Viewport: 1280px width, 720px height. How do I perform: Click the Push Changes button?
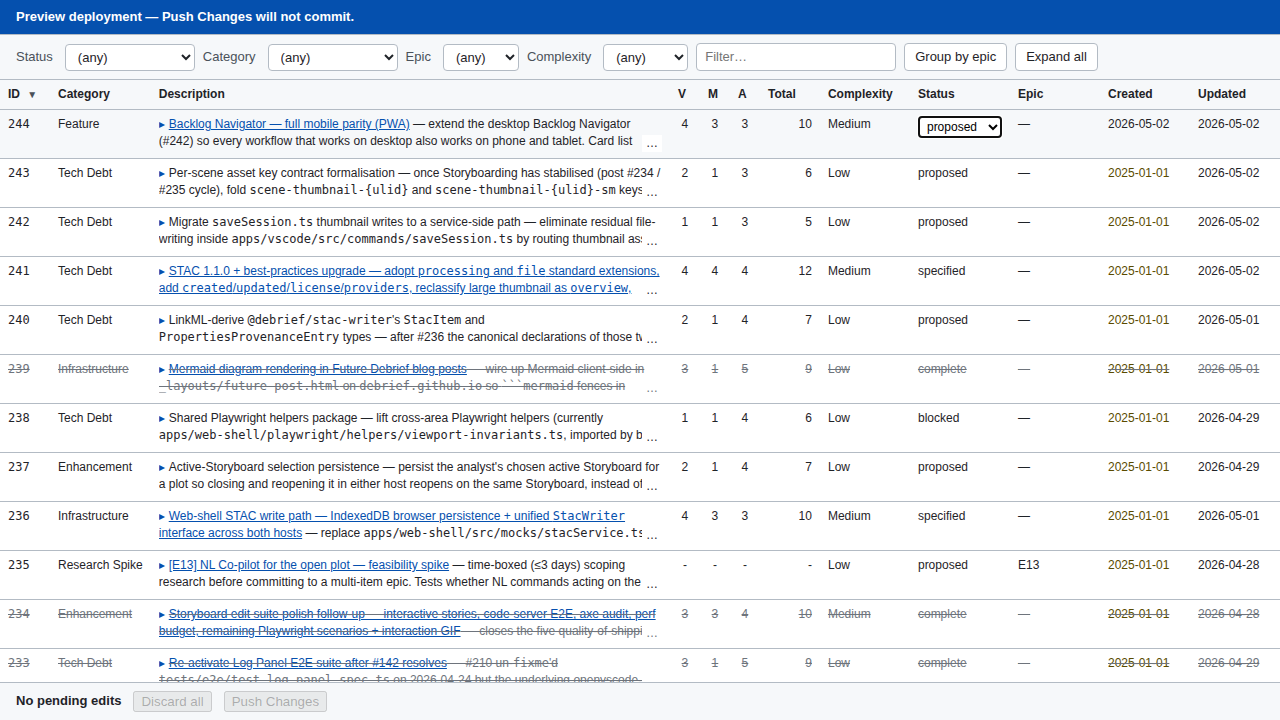[x=275, y=701]
